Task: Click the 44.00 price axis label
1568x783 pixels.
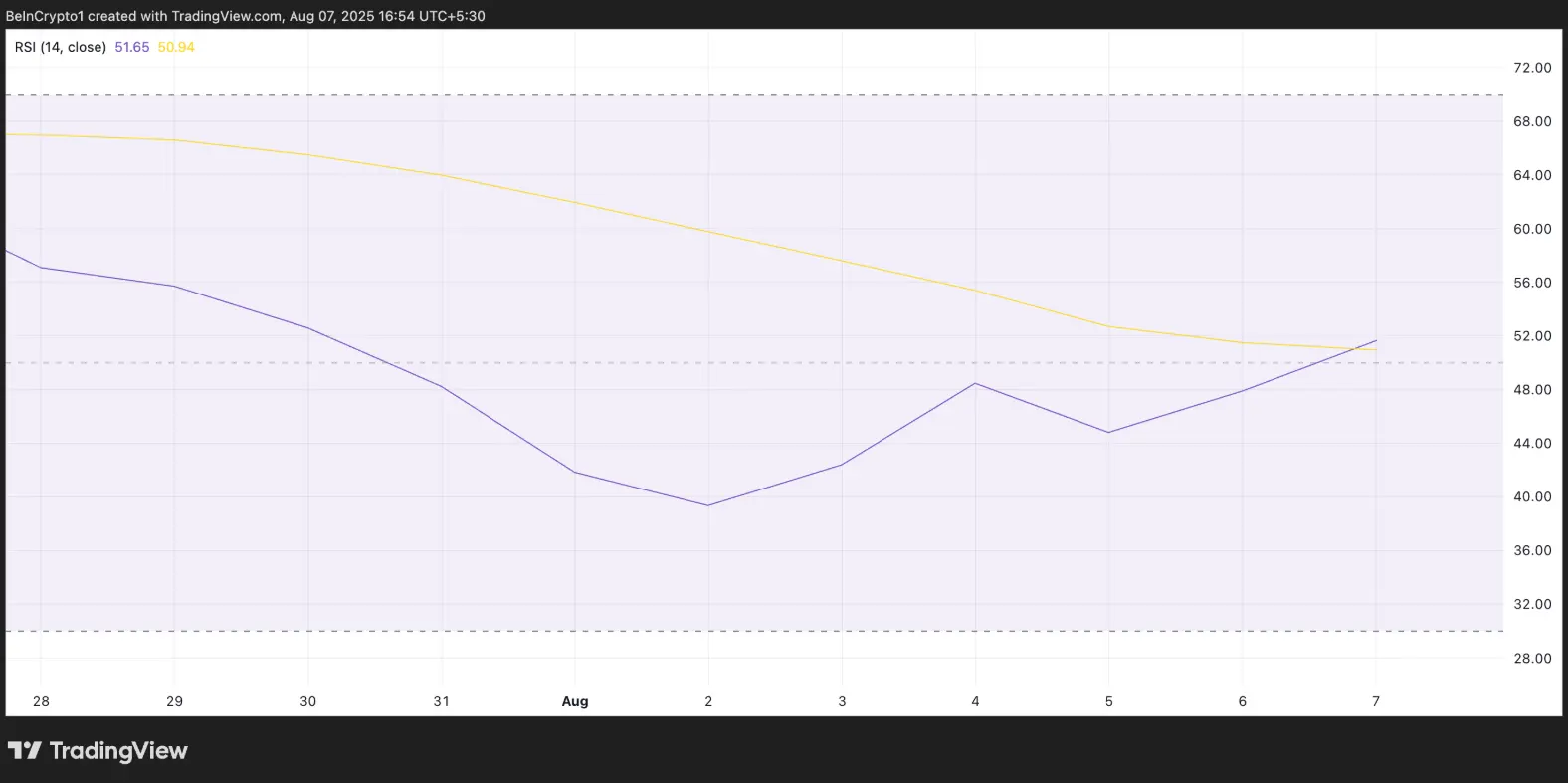Action: pyautogui.click(x=1531, y=444)
